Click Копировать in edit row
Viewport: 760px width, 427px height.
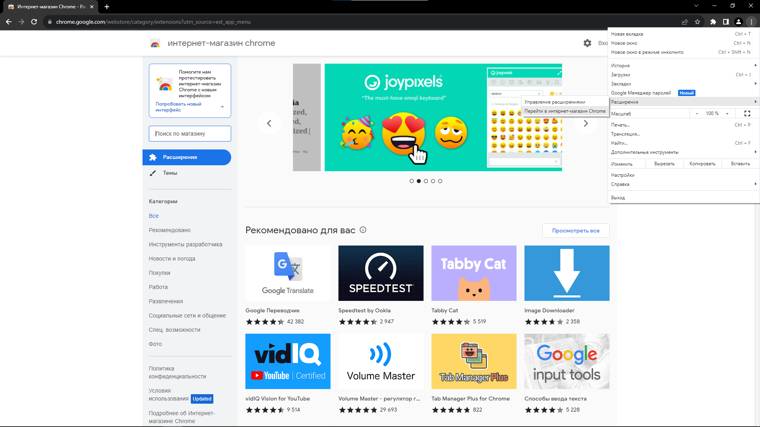702,164
